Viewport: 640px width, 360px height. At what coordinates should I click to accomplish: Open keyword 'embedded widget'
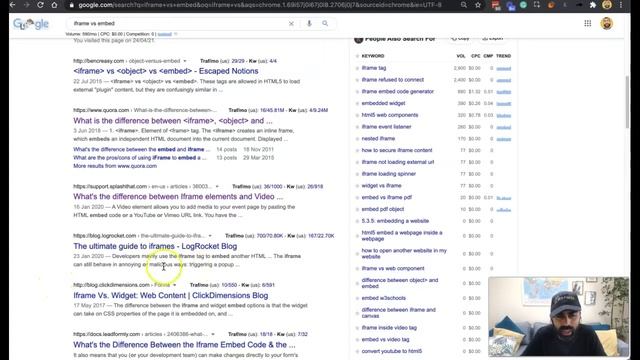click(383, 104)
